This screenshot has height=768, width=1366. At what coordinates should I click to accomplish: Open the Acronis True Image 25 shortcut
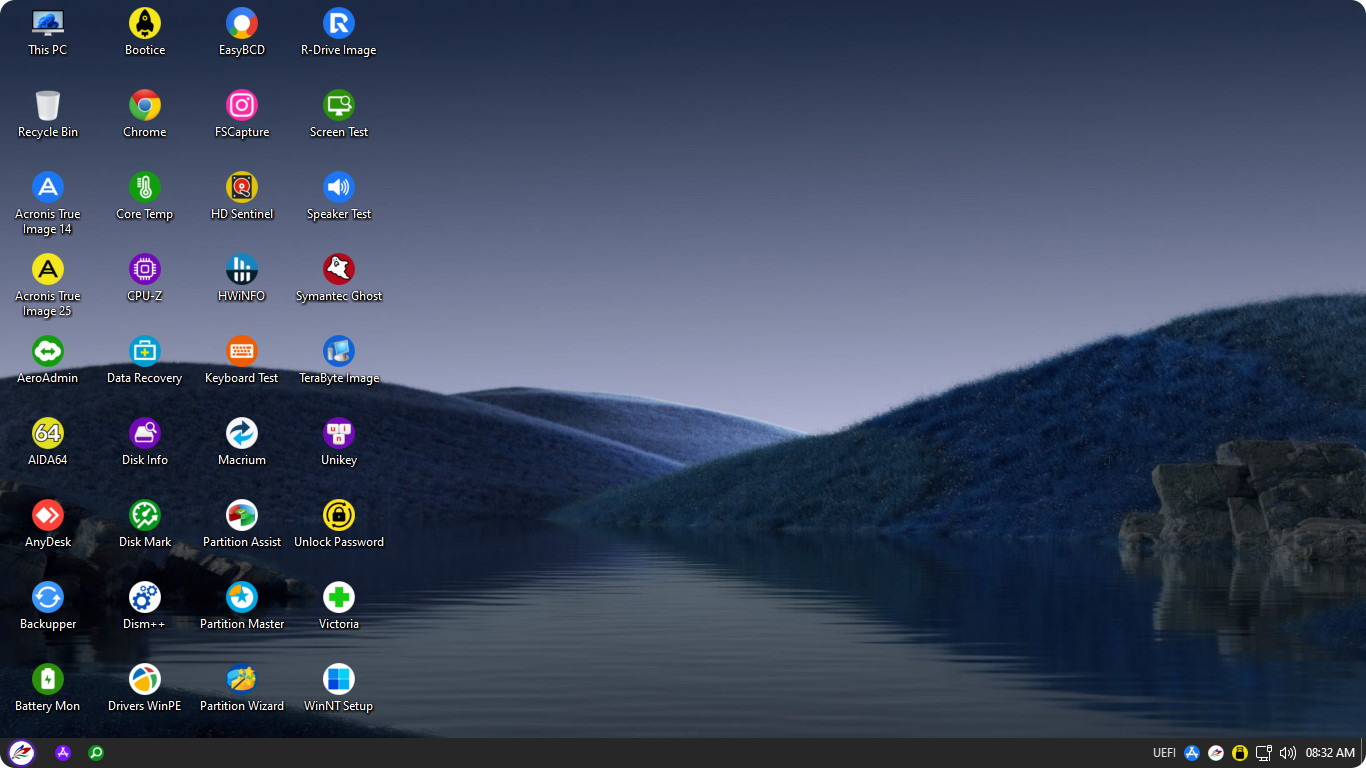pos(47,270)
